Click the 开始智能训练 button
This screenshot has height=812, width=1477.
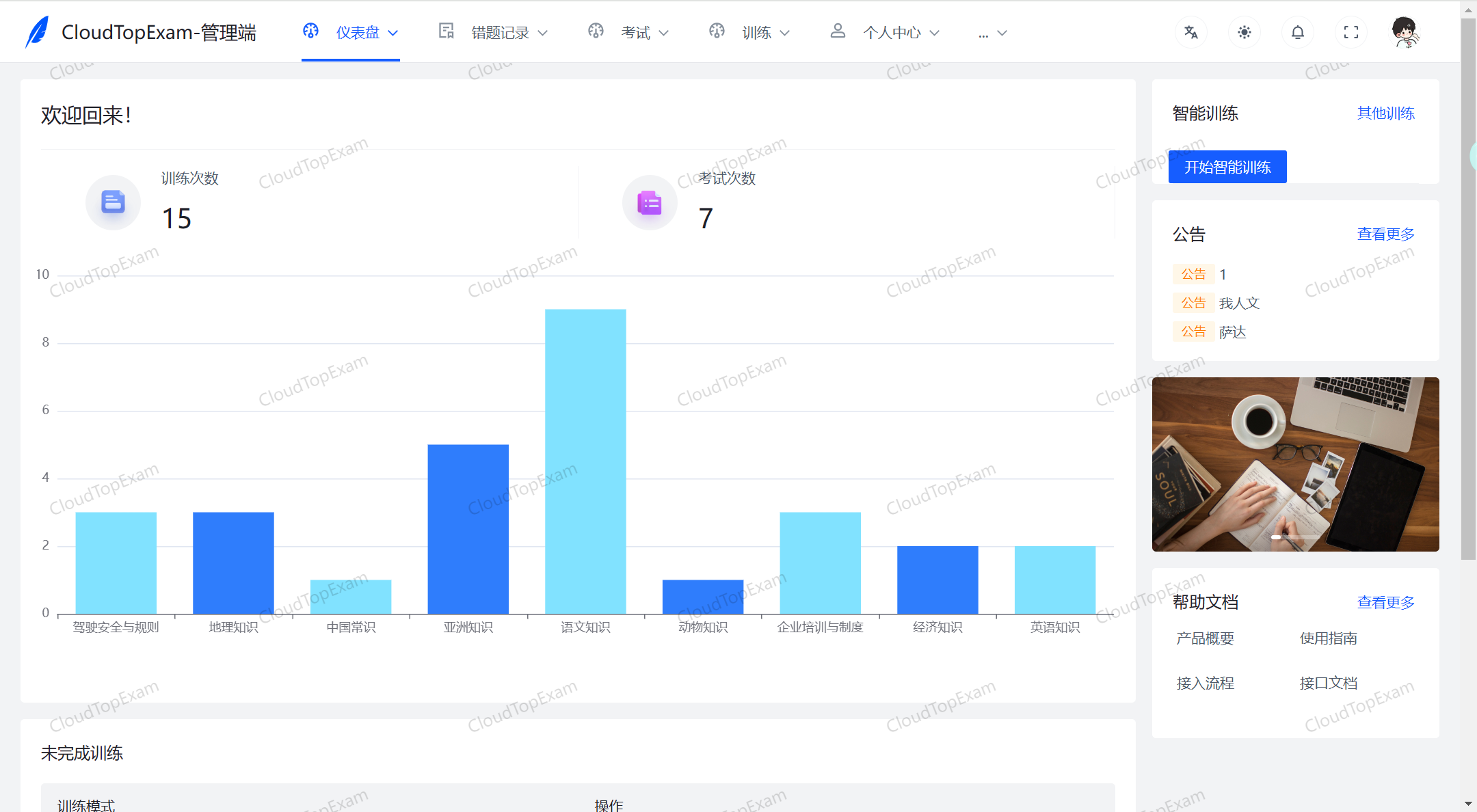[x=1227, y=167]
